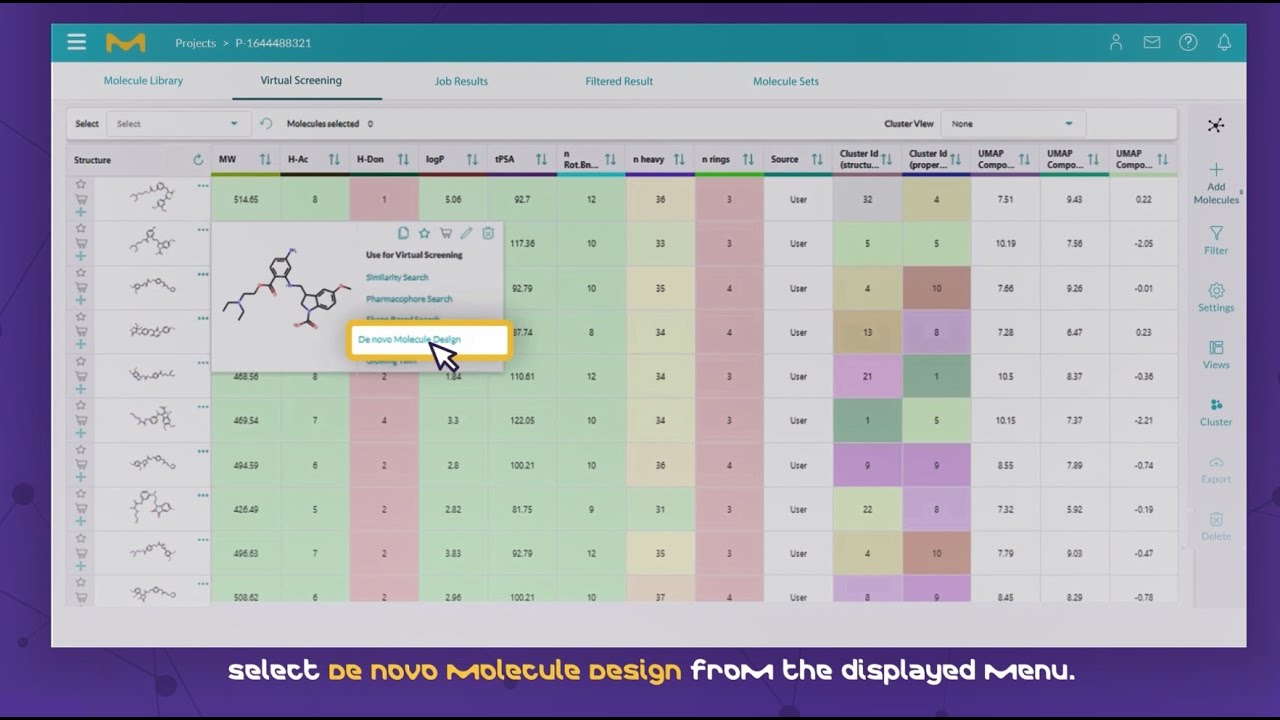Reset selection with the undo arrow icon

pyautogui.click(x=266, y=124)
